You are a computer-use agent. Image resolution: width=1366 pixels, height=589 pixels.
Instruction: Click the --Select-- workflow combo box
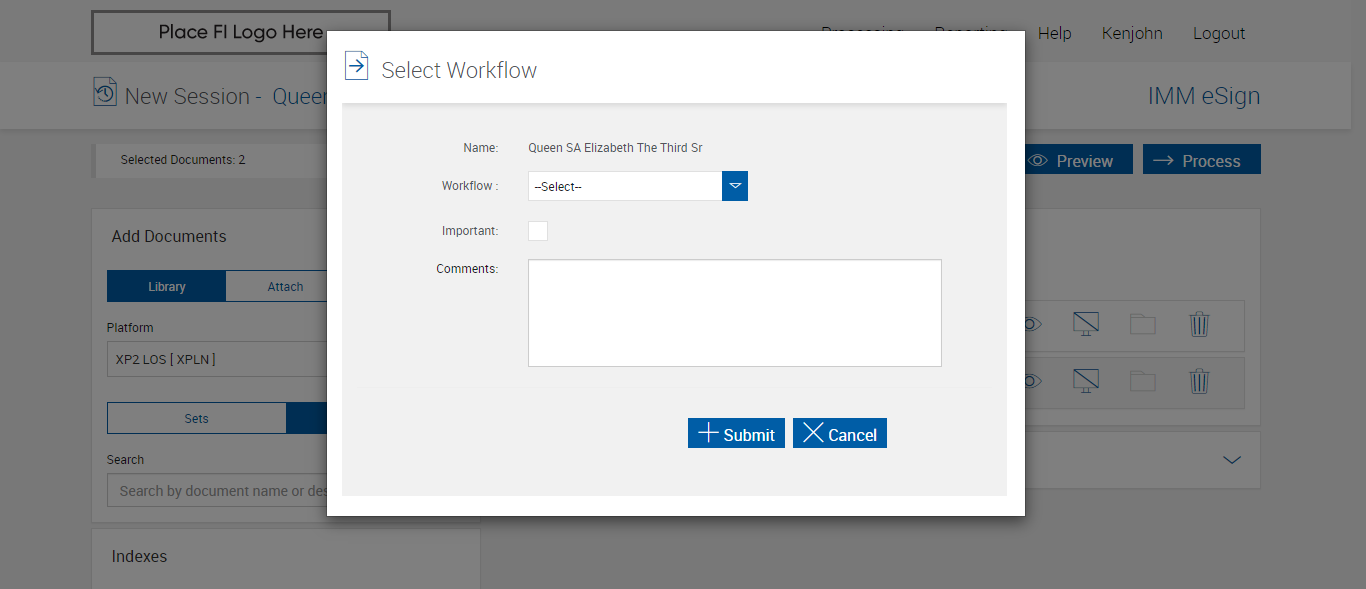point(625,186)
